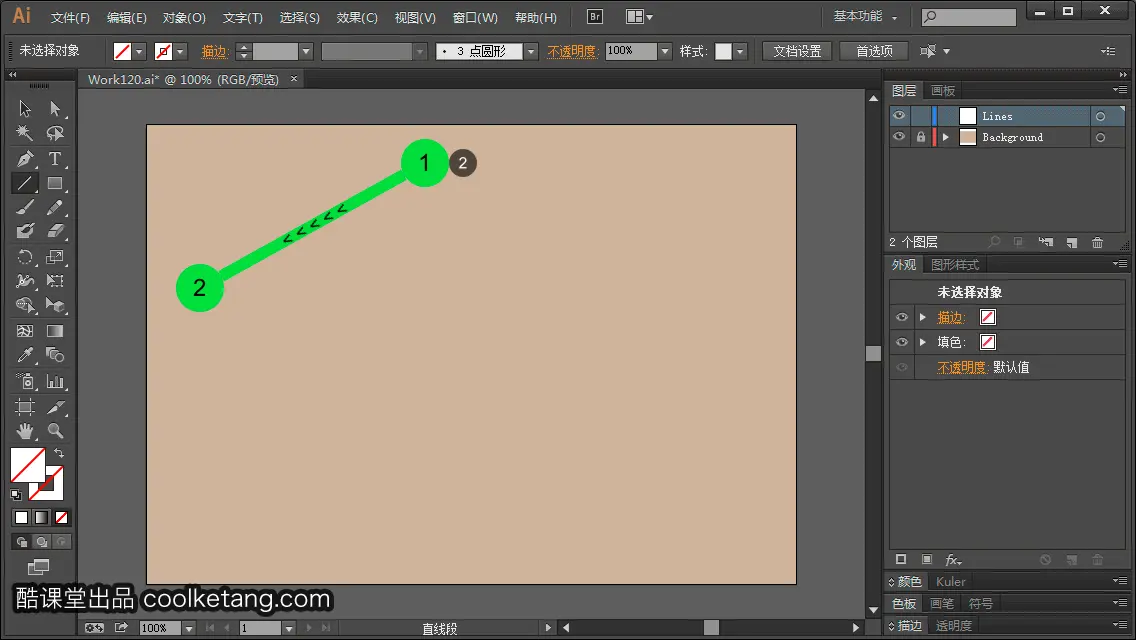Select the Paintbrush tool

pyautogui.click(x=25, y=208)
